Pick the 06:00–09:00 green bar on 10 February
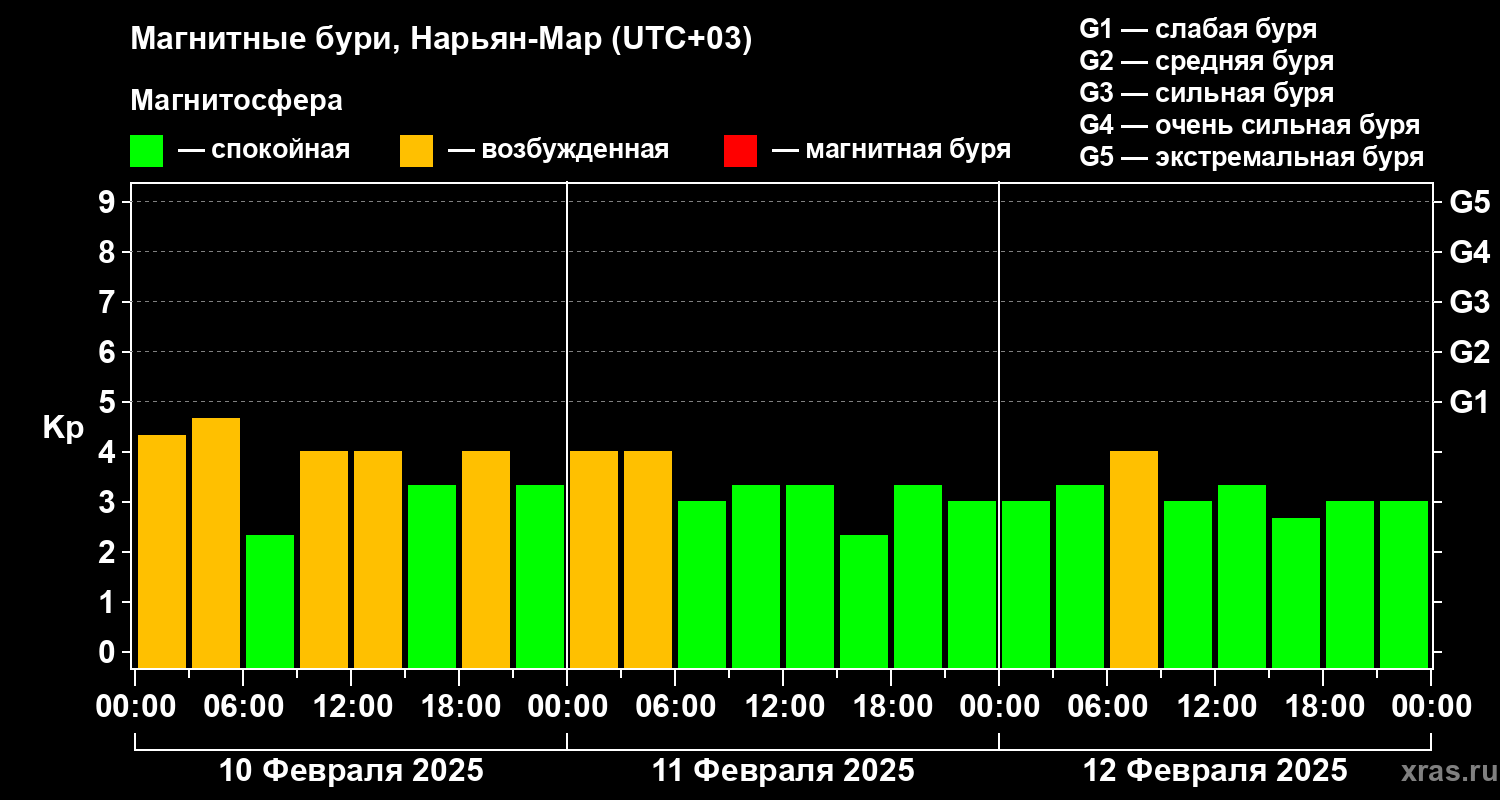The width and height of the screenshot is (1500, 800). point(270,601)
